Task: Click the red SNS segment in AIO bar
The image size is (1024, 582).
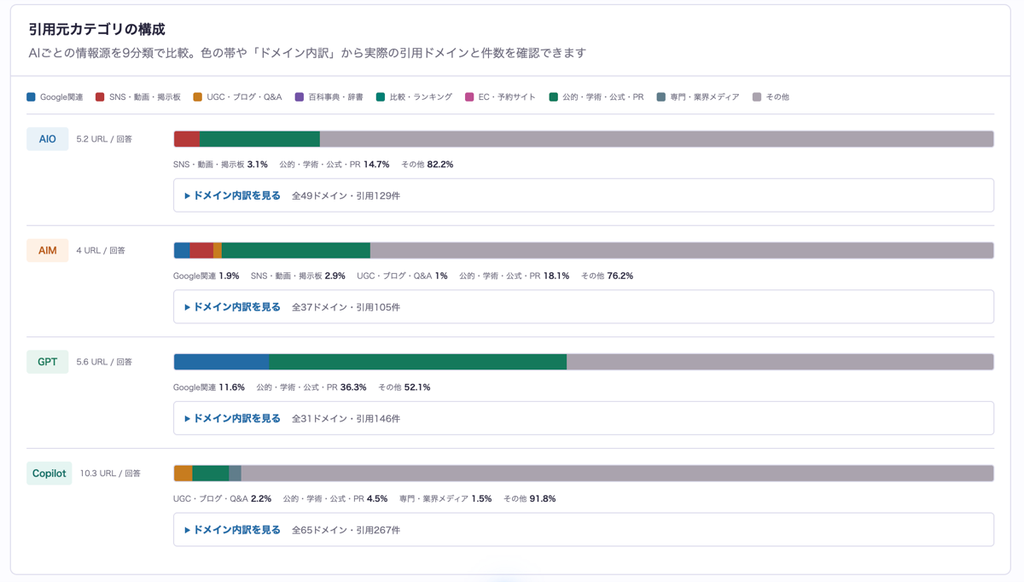Action: 187,138
